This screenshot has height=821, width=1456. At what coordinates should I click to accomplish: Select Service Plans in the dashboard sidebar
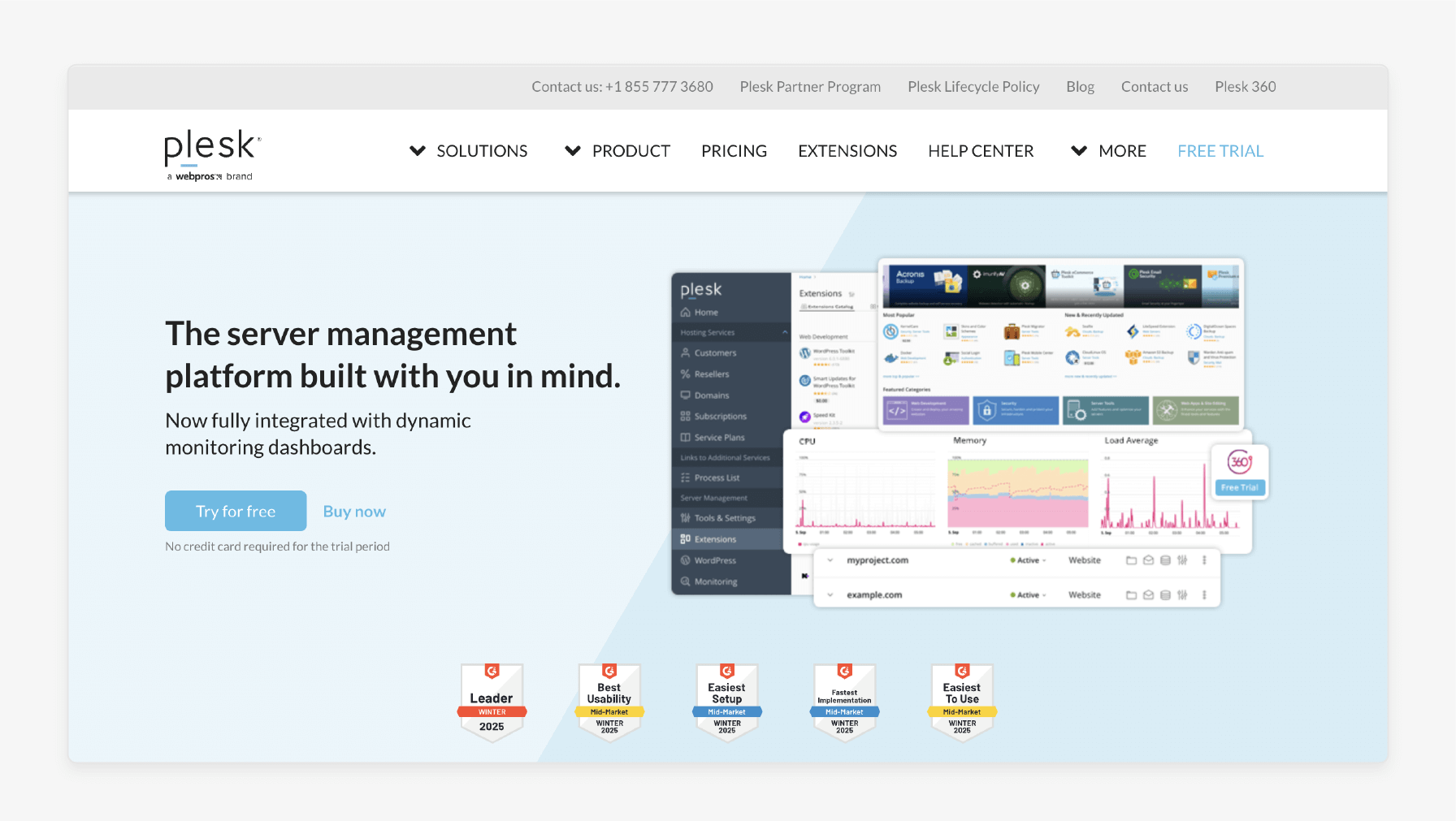pyautogui.click(x=713, y=438)
